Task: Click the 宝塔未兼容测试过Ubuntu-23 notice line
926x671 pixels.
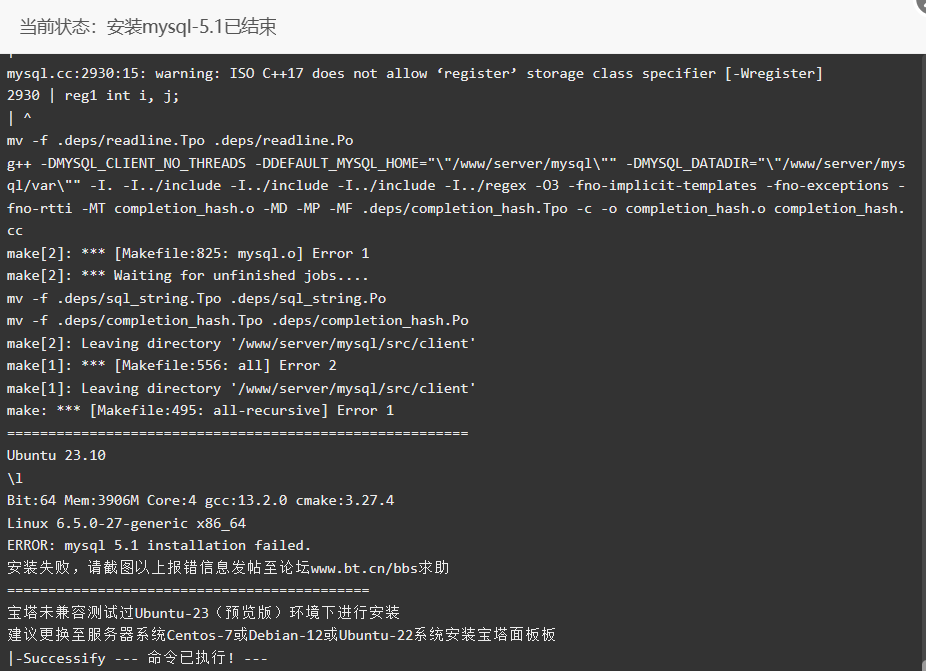Action: (204, 613)
